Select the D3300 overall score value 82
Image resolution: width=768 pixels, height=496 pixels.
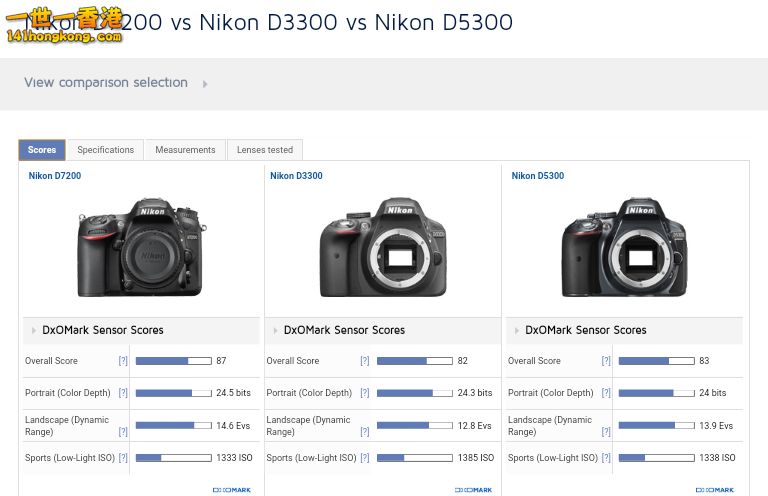click(x=462, y=361)
